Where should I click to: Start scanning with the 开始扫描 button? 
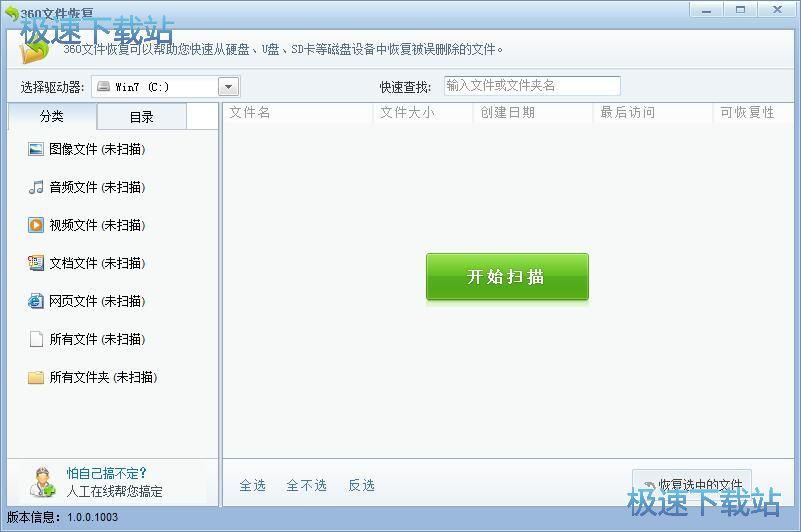pos(507,276)
